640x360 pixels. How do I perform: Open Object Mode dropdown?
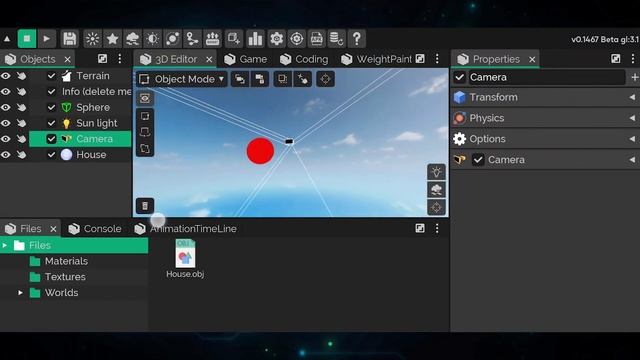click(x=182, y=79)
